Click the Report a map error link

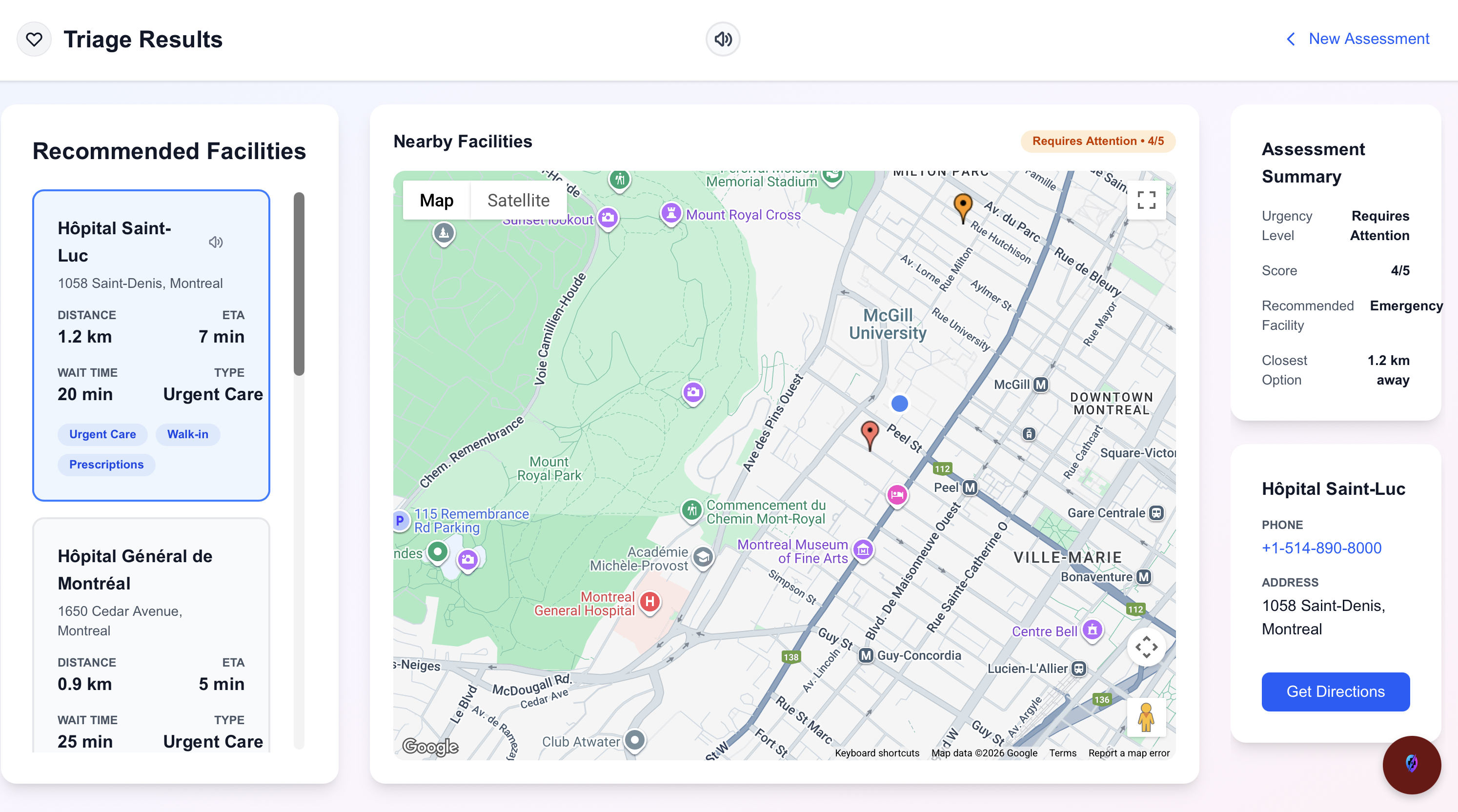pyautogui.click(x=1129, y=752)
